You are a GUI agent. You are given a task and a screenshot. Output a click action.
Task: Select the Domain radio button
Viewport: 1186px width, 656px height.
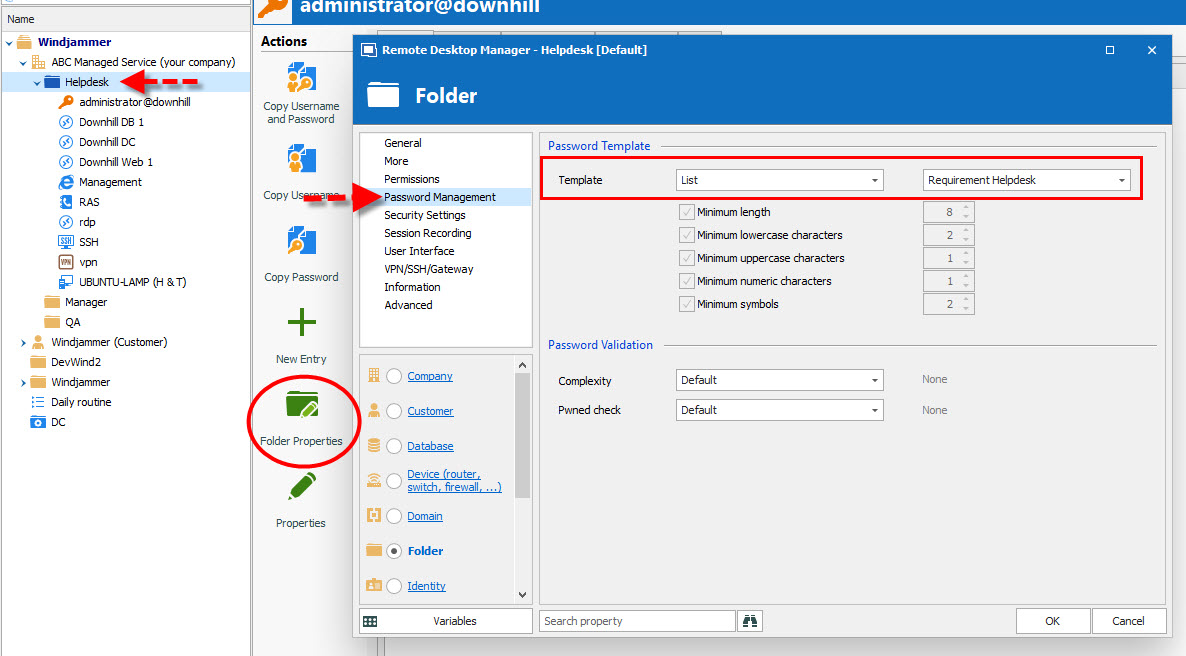394,516
